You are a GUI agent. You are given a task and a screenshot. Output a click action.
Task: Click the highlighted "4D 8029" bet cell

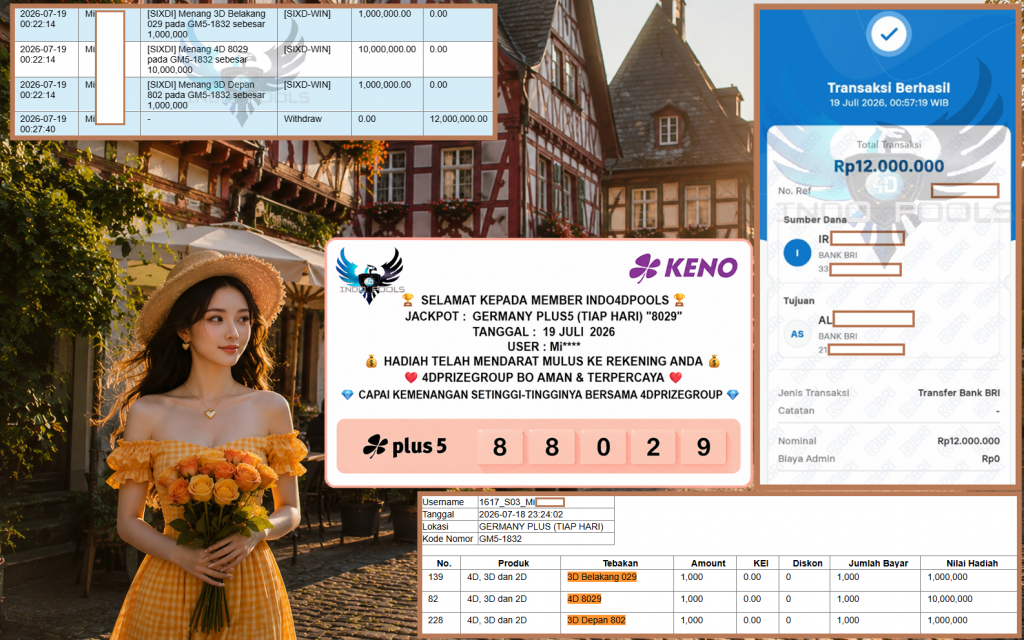pos(584,599)
